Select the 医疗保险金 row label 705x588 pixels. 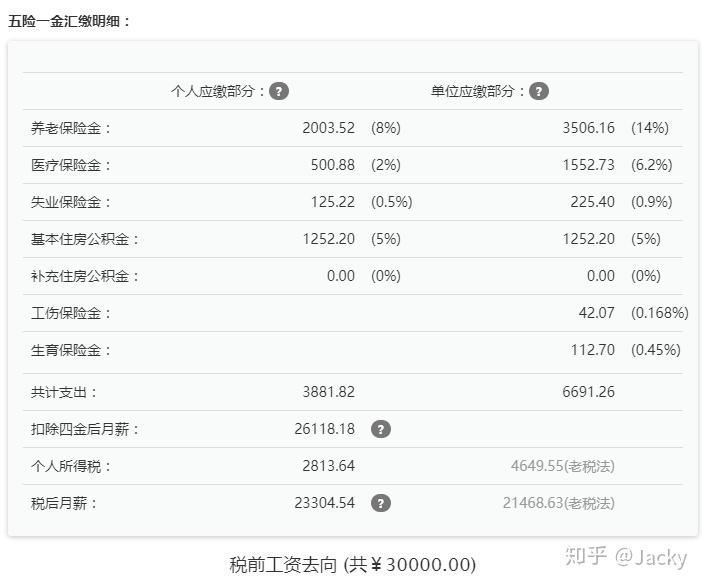tap(71, 165)
